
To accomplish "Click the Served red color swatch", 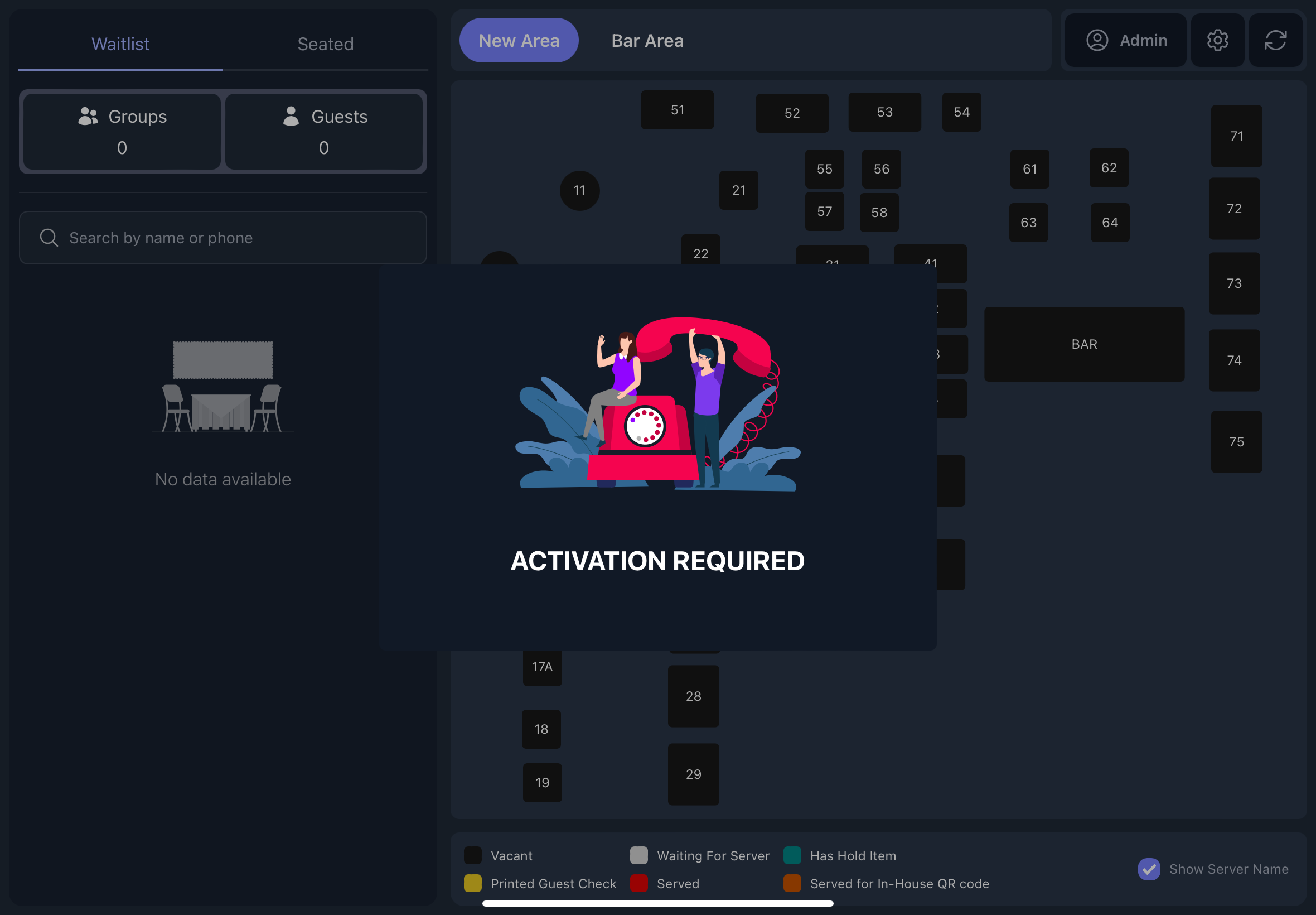I will 639,883.
